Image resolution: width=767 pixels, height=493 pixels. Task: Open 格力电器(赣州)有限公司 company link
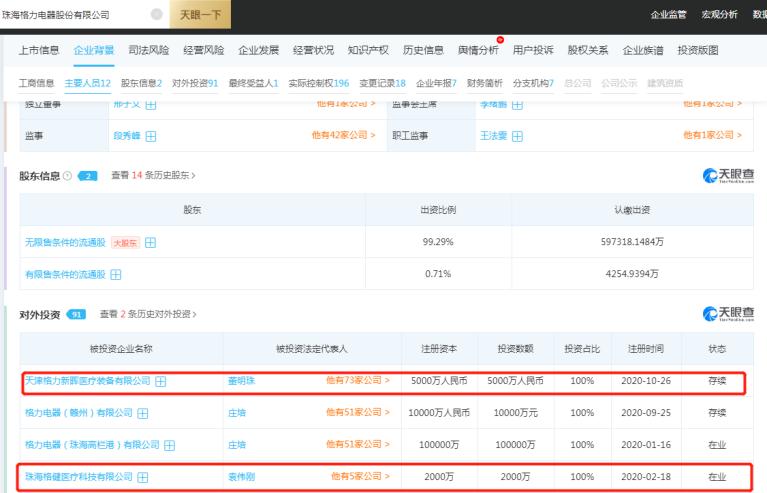pyautogui.click(x=79, y=413)
